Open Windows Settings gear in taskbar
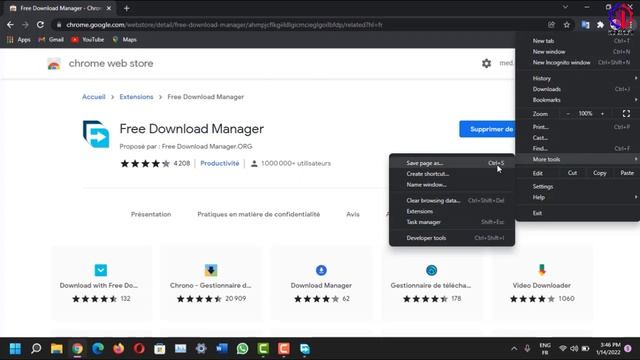640x360 pixels. point(201,349)
